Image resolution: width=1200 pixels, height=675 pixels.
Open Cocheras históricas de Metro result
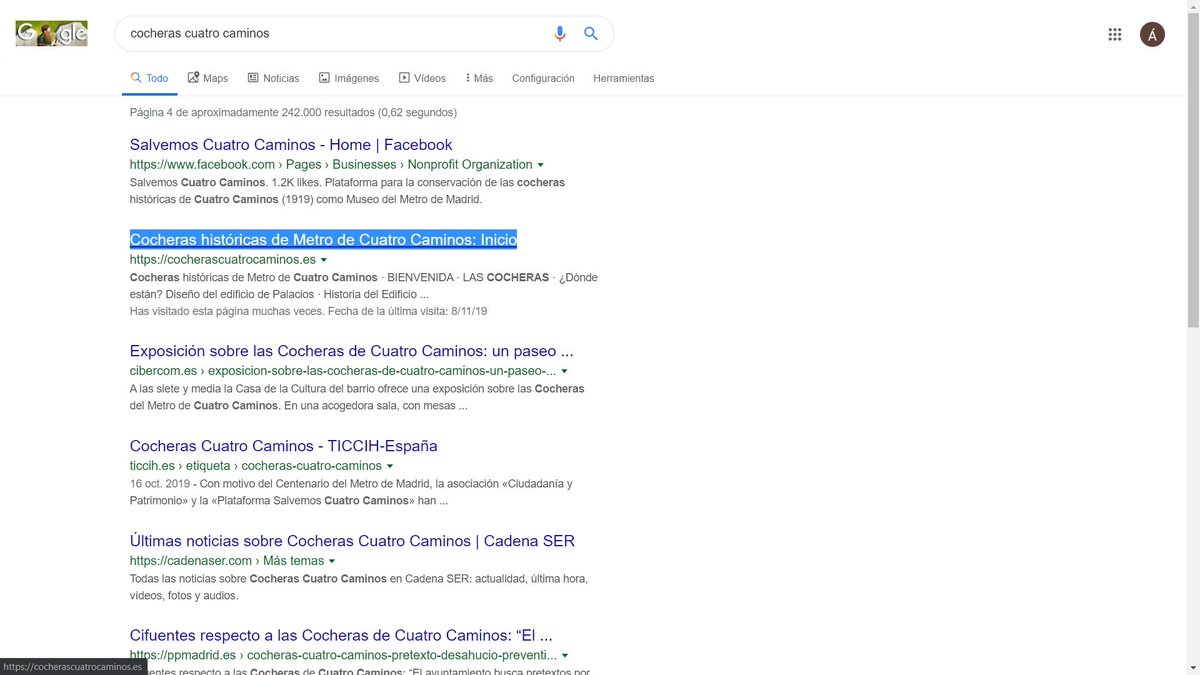(323, 240)
